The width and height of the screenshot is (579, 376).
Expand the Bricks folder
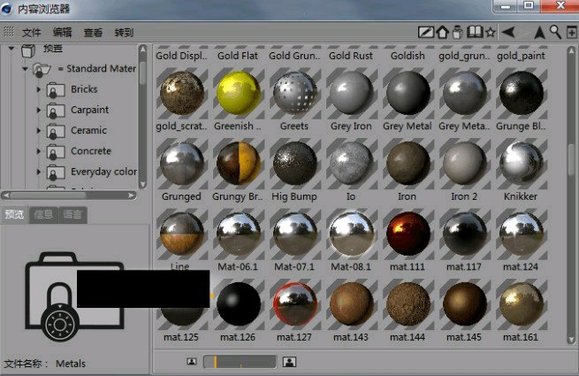38,89
